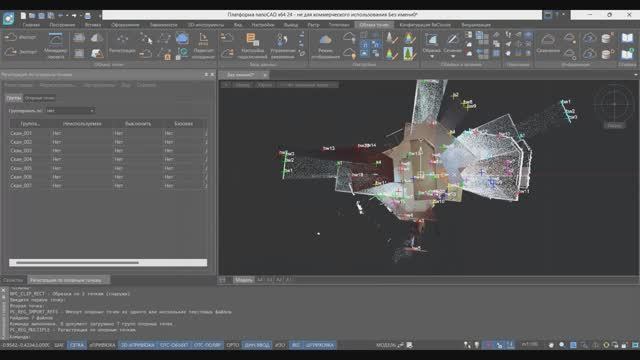
Task: Toggle 3D оПРИВЯЗКА in status bar
Action: tap(138, 345)
